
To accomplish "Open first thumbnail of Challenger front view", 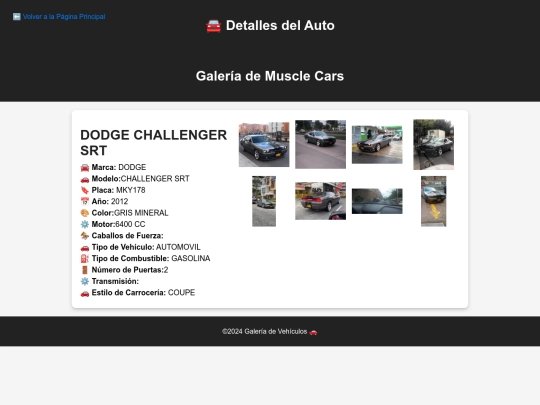I will coord(264,145).
